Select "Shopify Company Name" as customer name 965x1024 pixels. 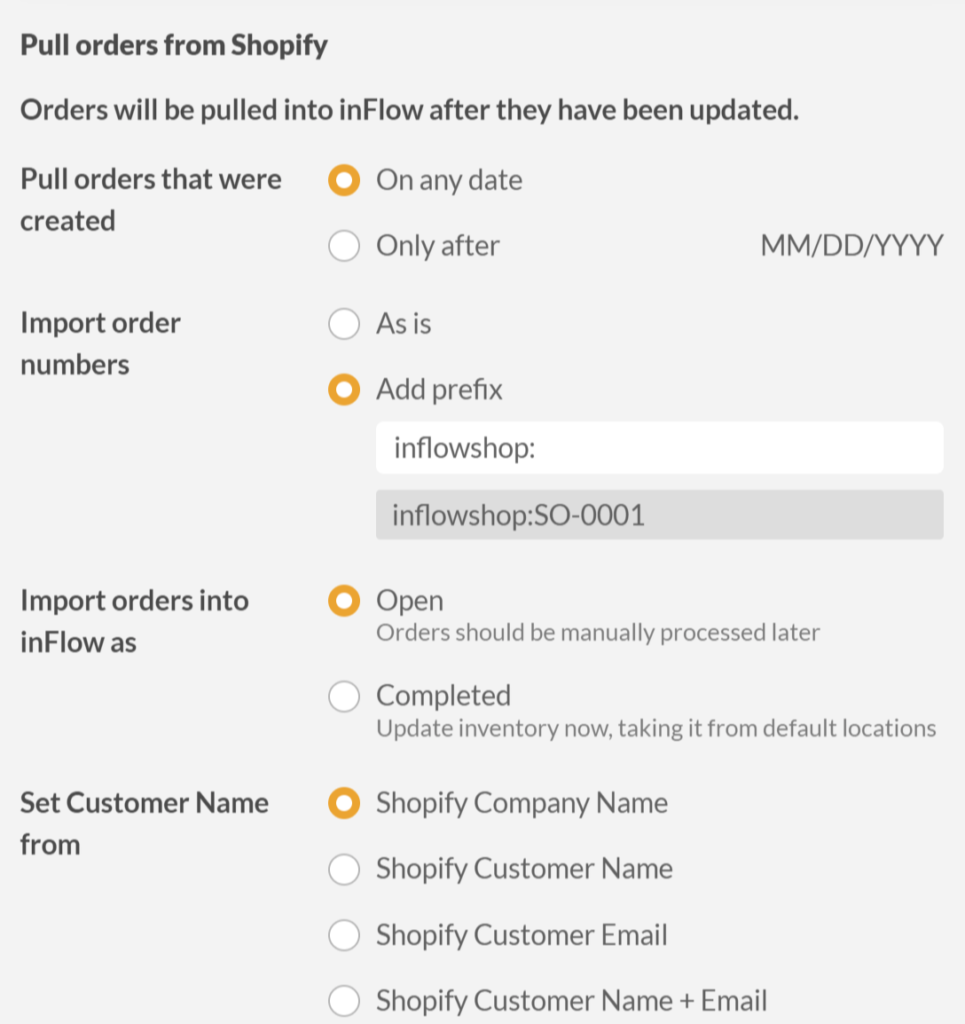click(x=344, y=803)
